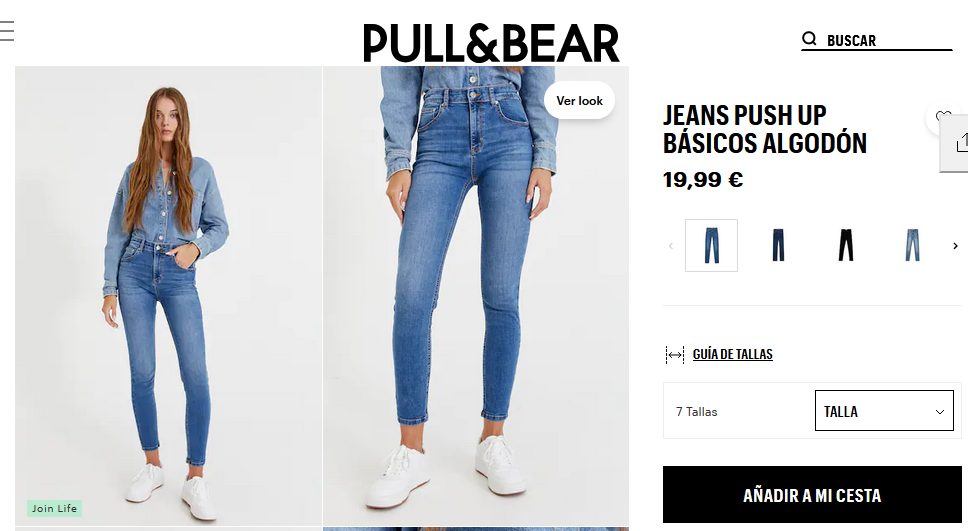This screenshot has height=531, width=968.
Task: Select the medium blue jeans color
Action: (711, 245)
